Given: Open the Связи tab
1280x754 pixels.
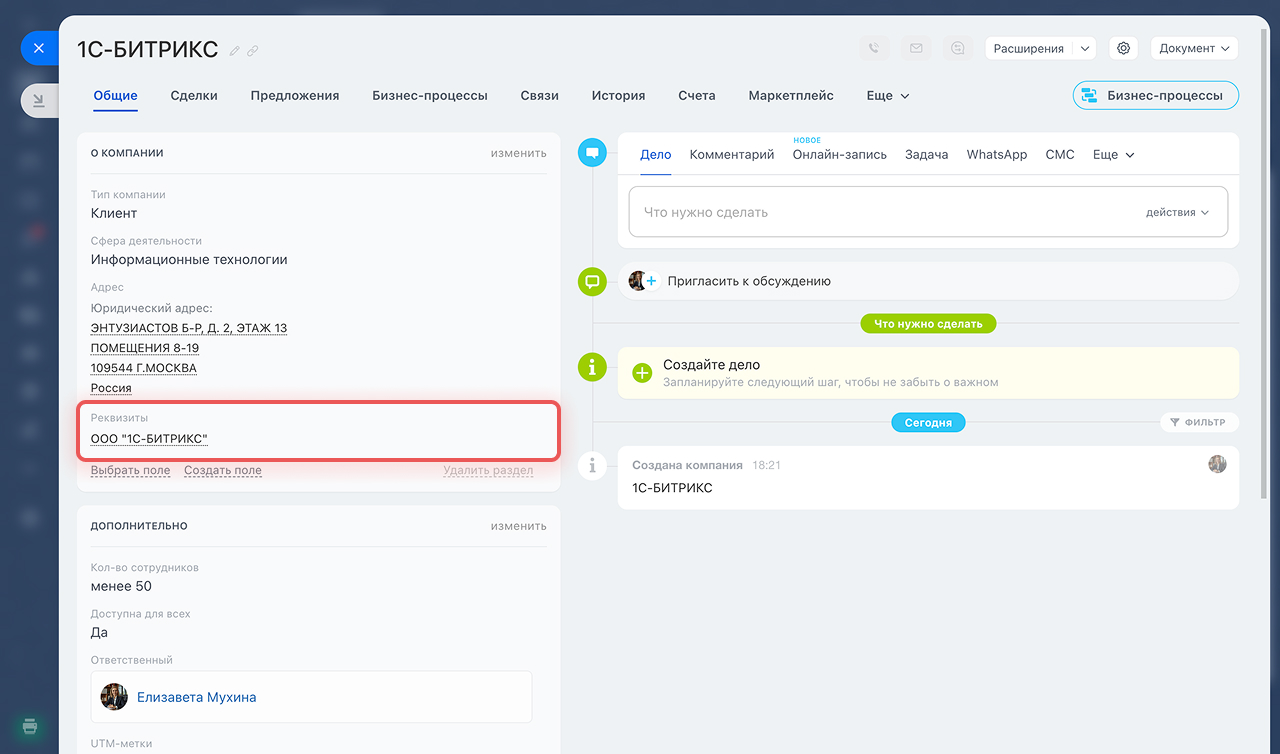Looking at the screenshot, I should (540, 96).
